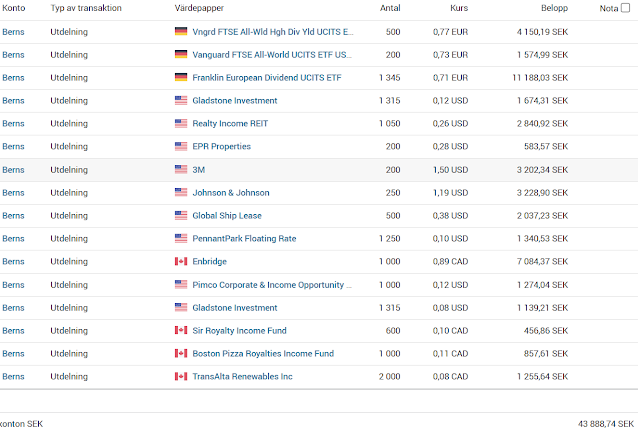This screenshot has height=430, width=640.
Task: Open the TransAlta Renewables Inc link
Action: pos(242,377)
